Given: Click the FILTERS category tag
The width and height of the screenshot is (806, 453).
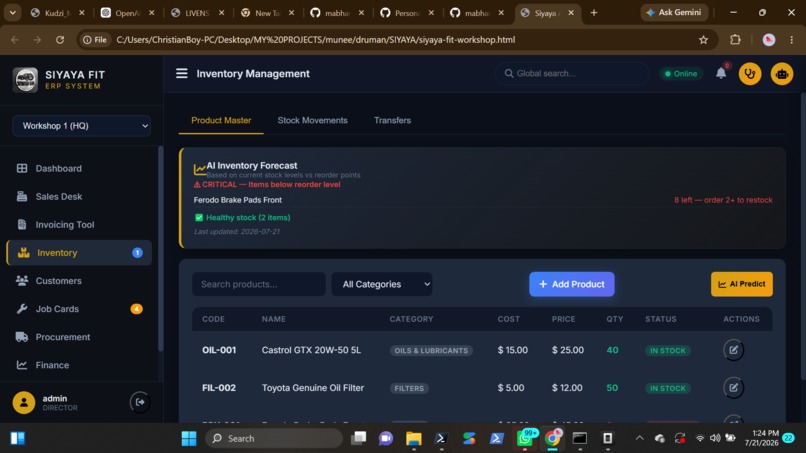Looking at the screenshot, I should 409,388.
